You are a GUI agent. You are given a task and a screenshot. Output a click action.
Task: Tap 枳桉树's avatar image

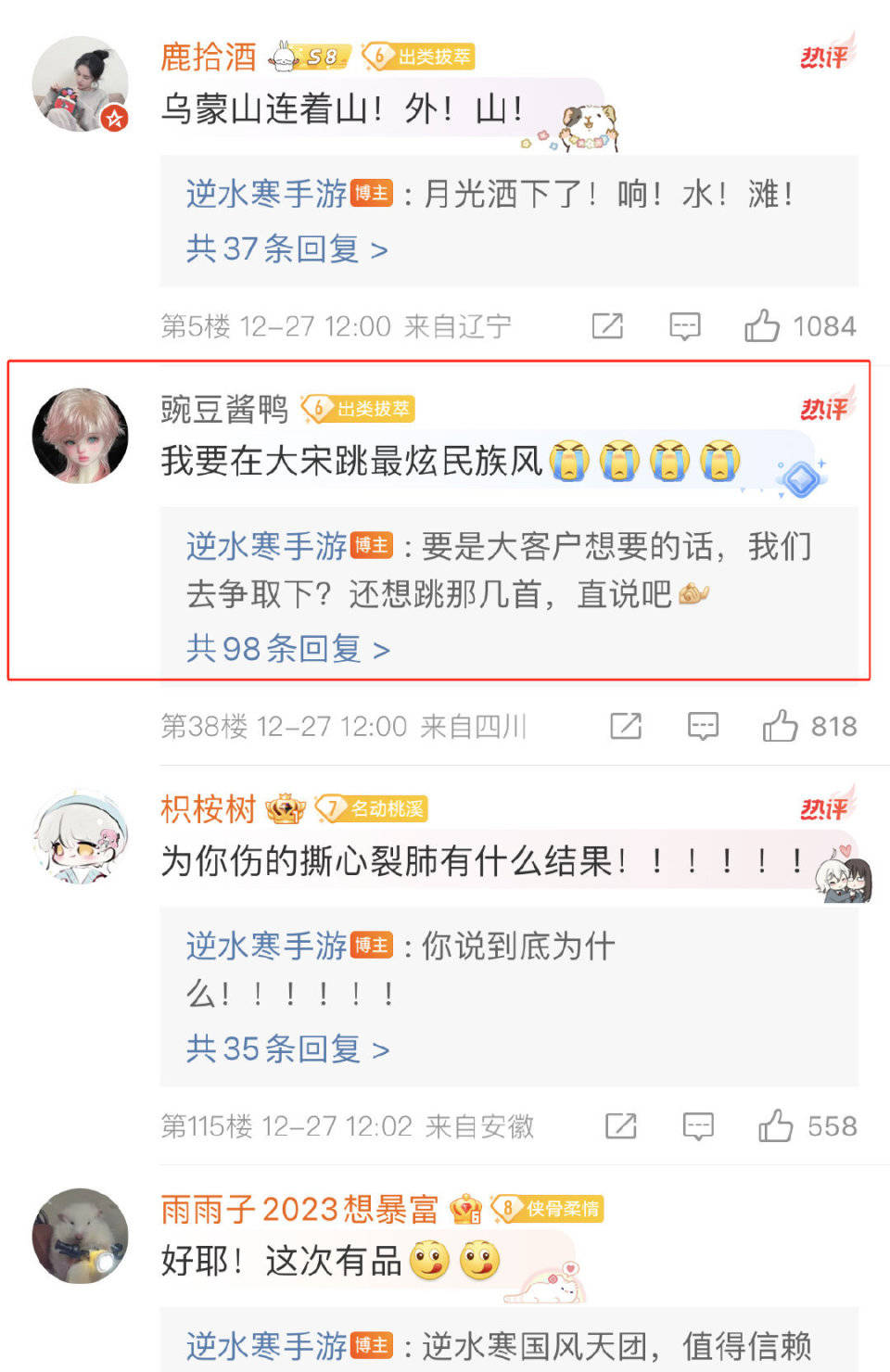click(81, 835)
